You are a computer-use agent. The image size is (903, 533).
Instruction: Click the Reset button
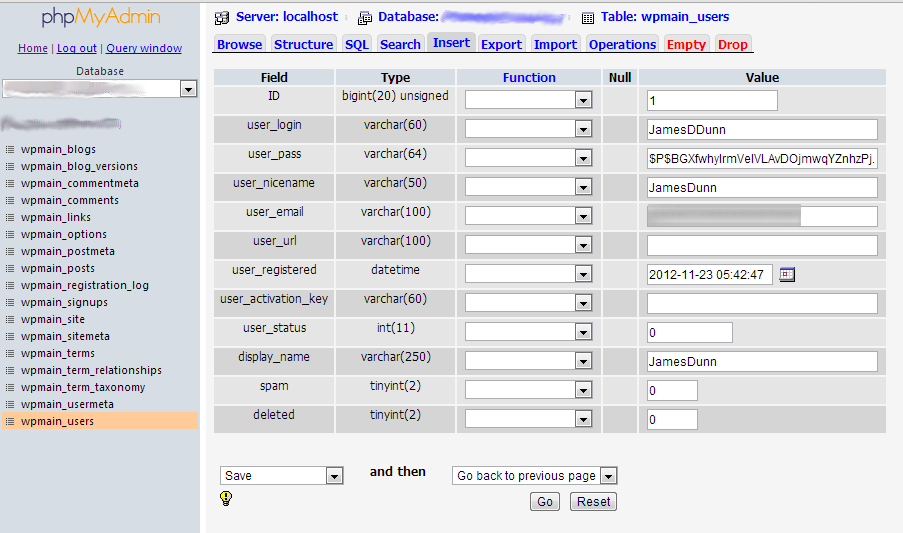[x=593, y=501]
